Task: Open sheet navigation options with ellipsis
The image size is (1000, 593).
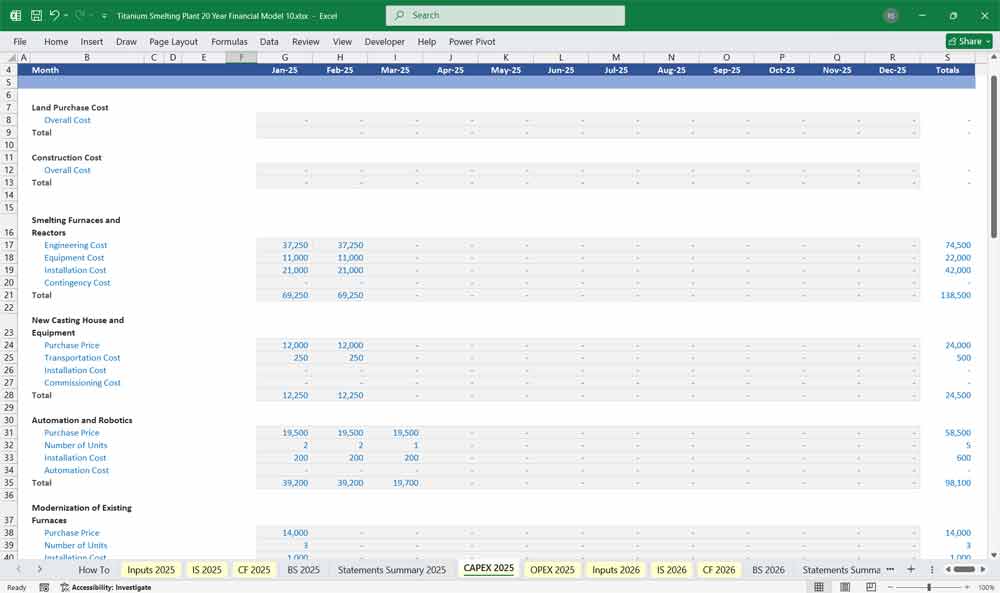Action: pyautogui.click(x=888, y=569)
